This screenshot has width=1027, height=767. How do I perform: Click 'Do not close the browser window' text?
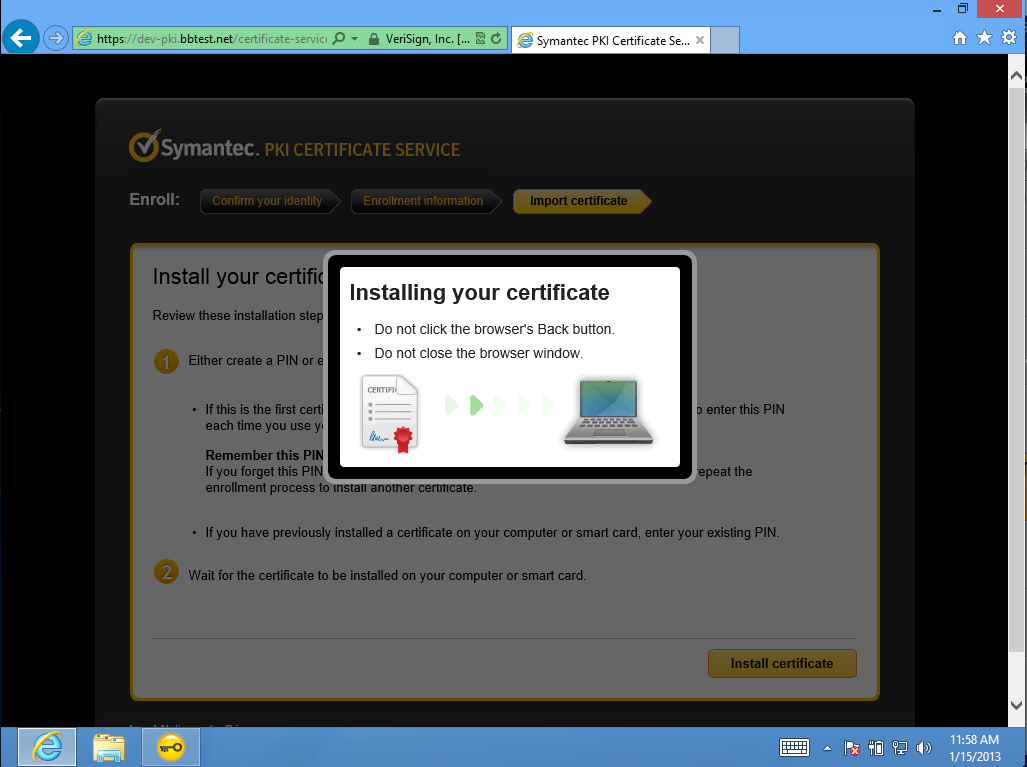pyautogui.click(x=478, y=353)
